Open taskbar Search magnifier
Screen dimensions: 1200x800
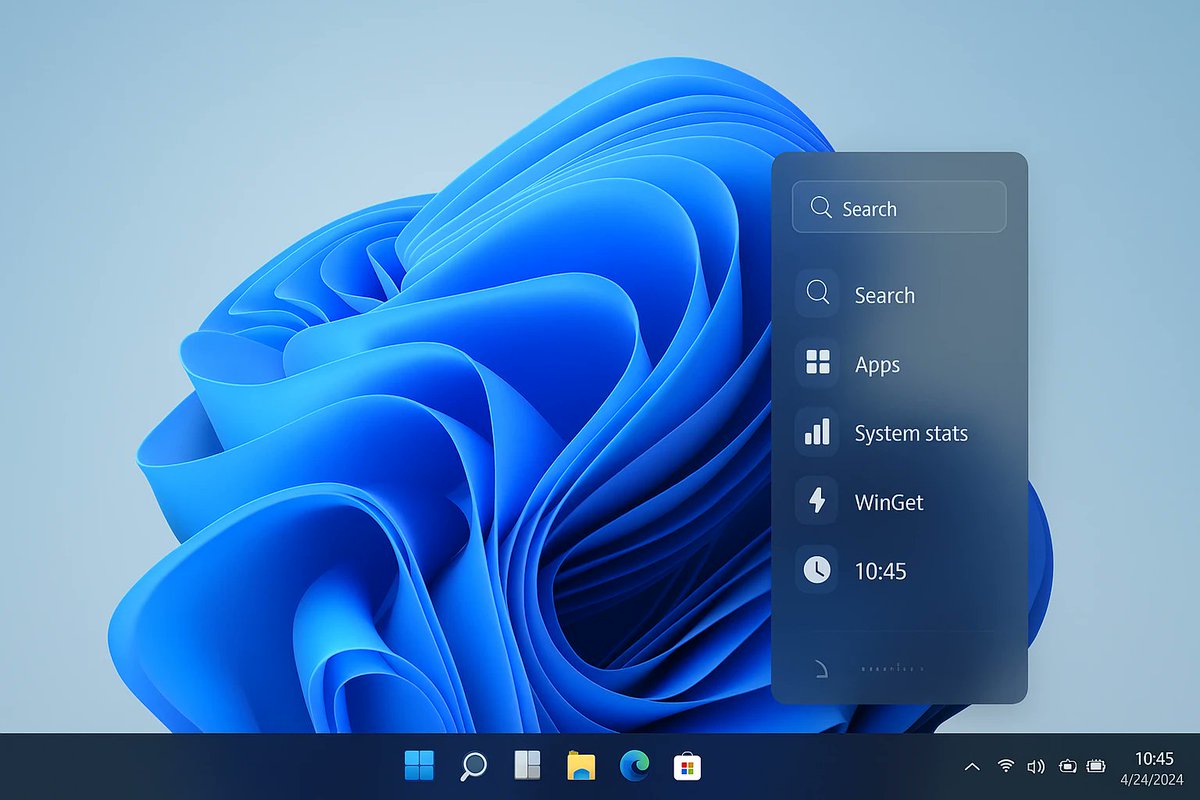[x=473, y=766]
